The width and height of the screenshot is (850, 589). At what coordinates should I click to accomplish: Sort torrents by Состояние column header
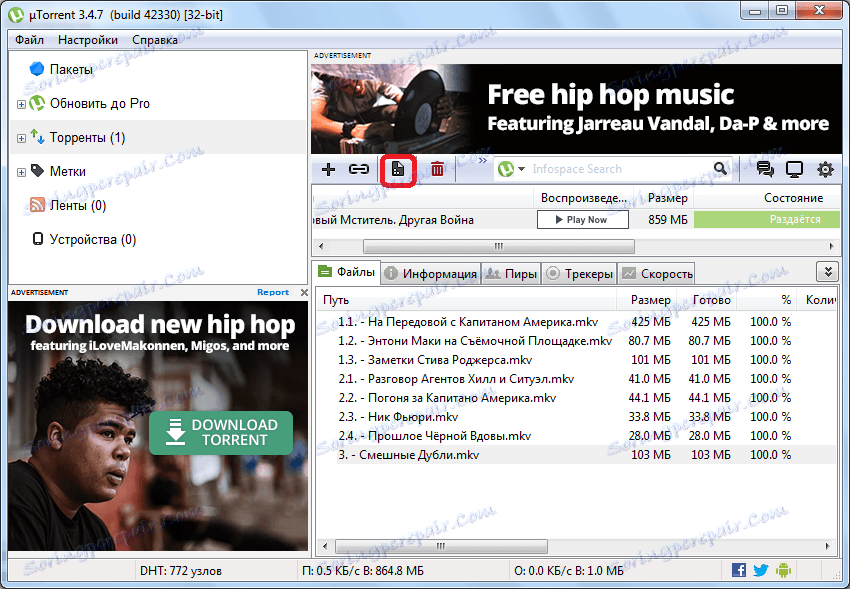[x=793, y=198]
